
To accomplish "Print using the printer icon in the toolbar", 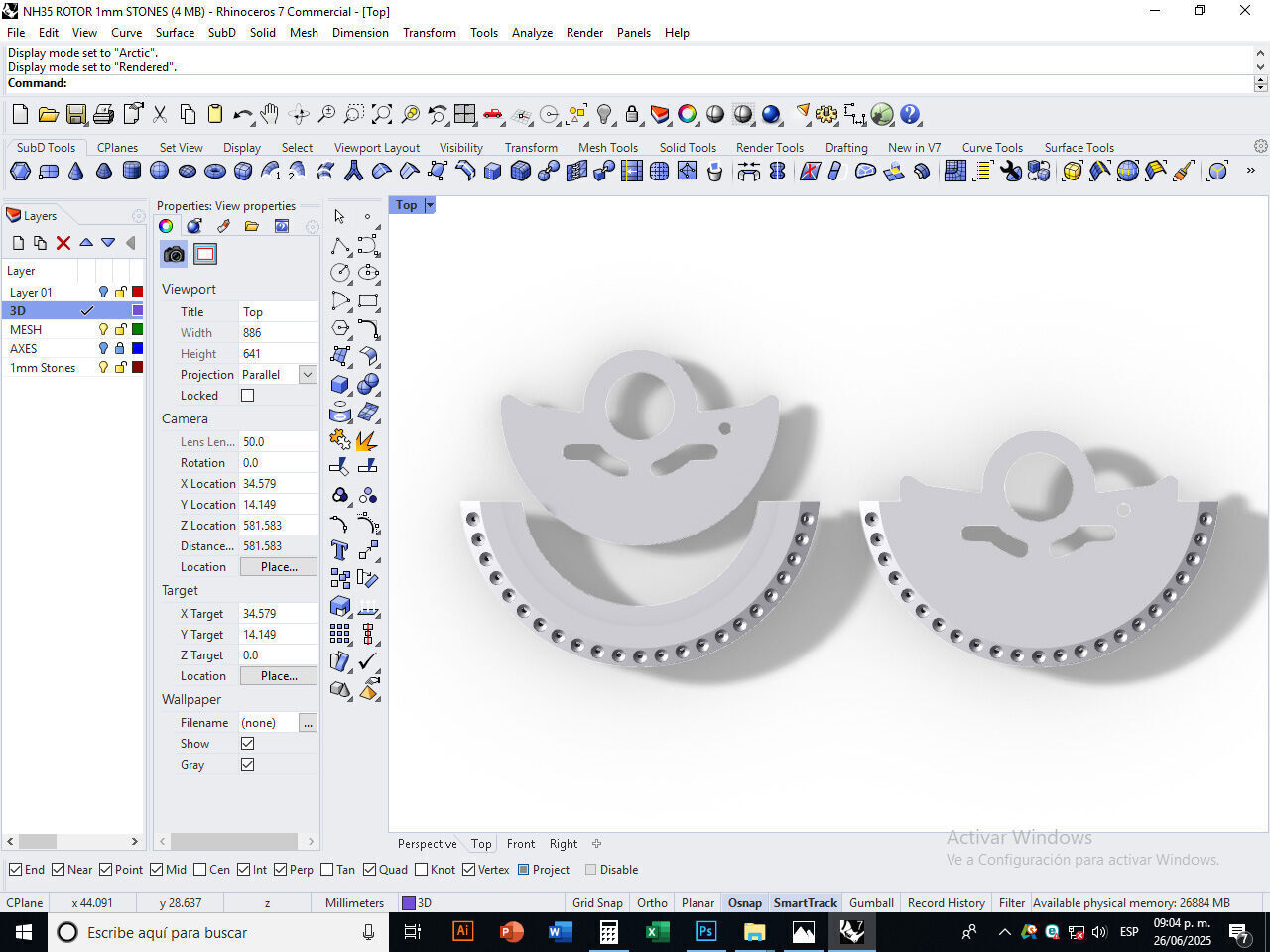I will click(x=103, y=114).
